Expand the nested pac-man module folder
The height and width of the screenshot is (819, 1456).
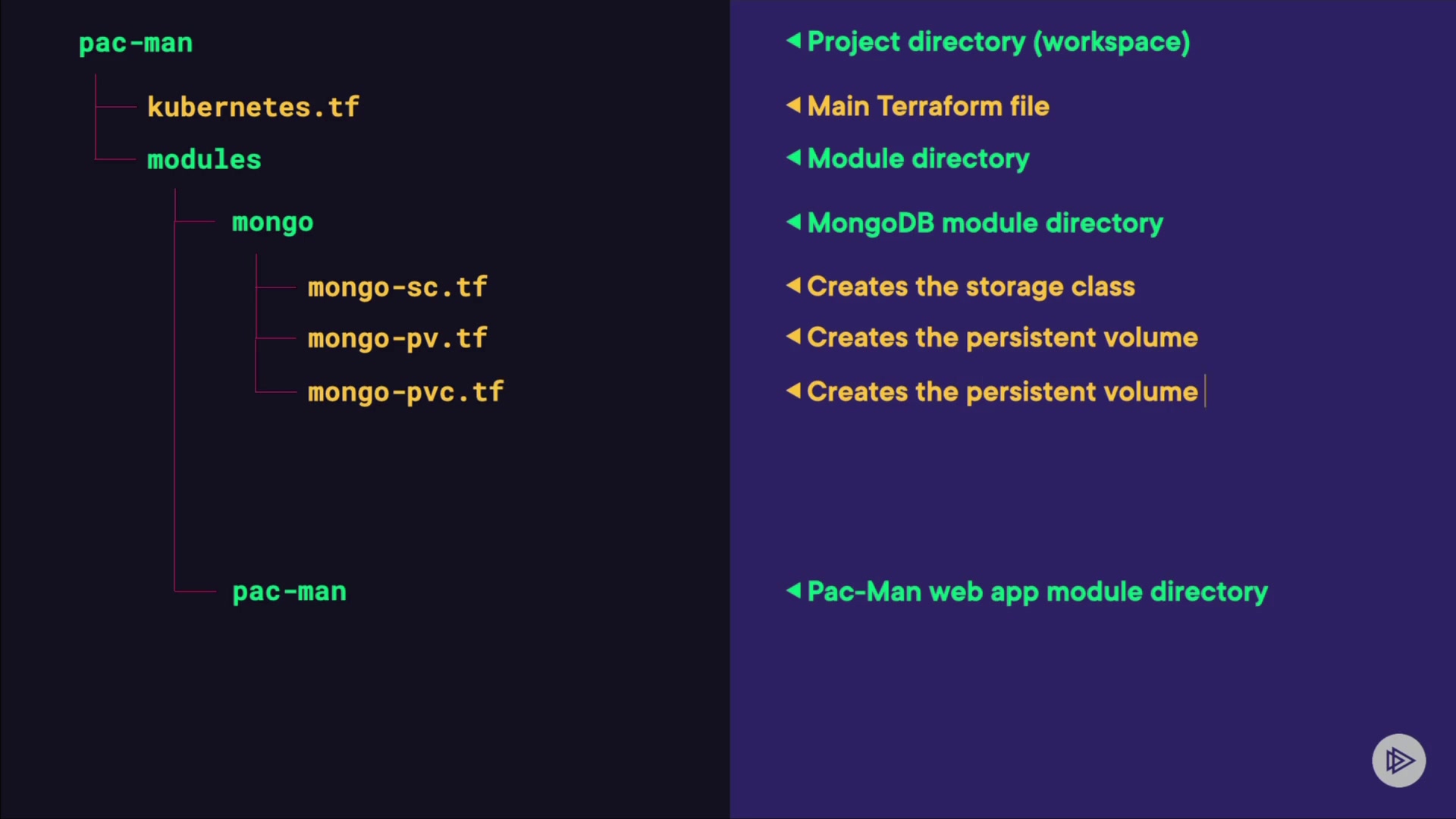289,591
